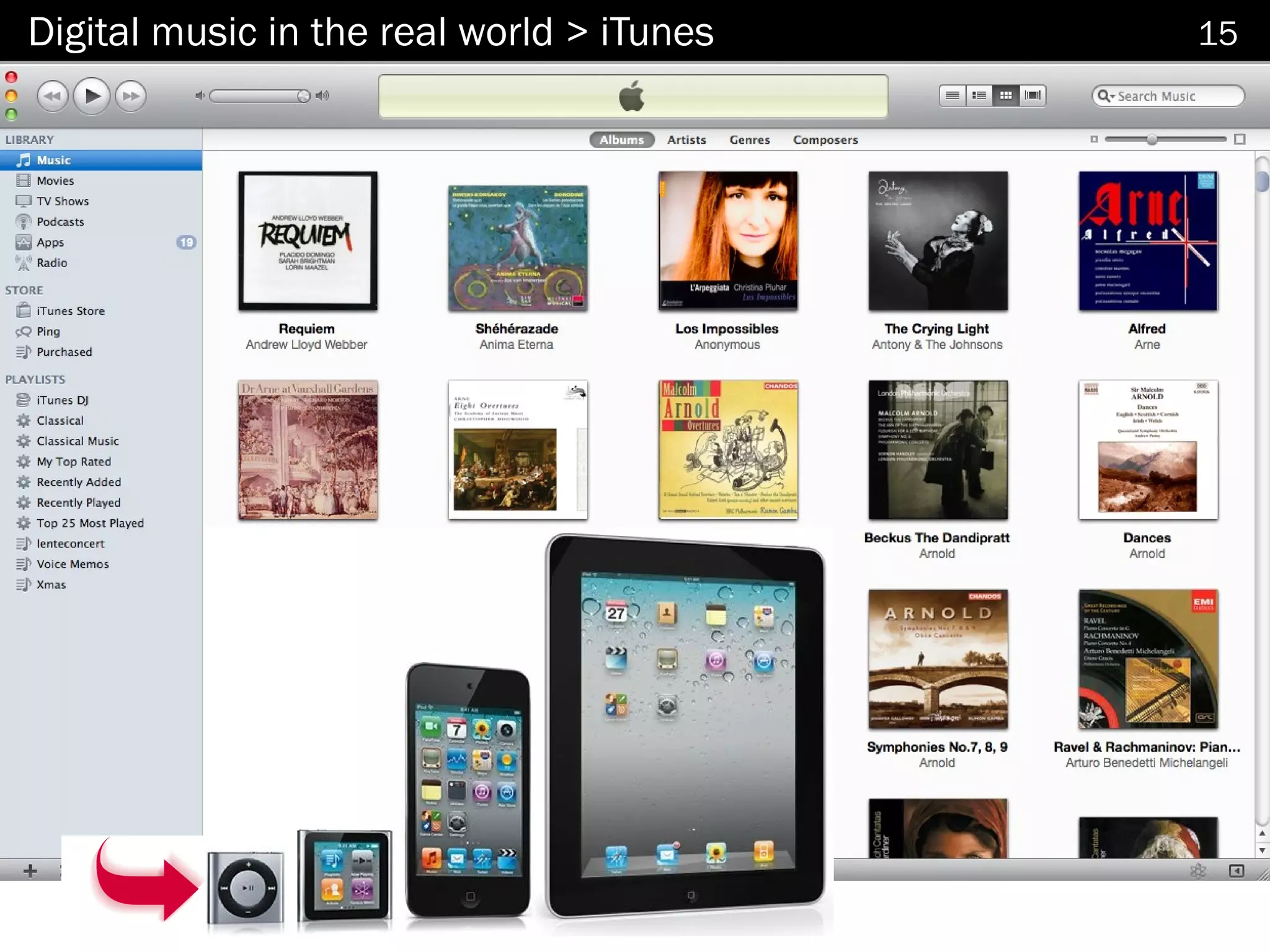Viewport: 1270px width, 952px height.
Task: Click the volume slider knob
Action: coord(303,95)
